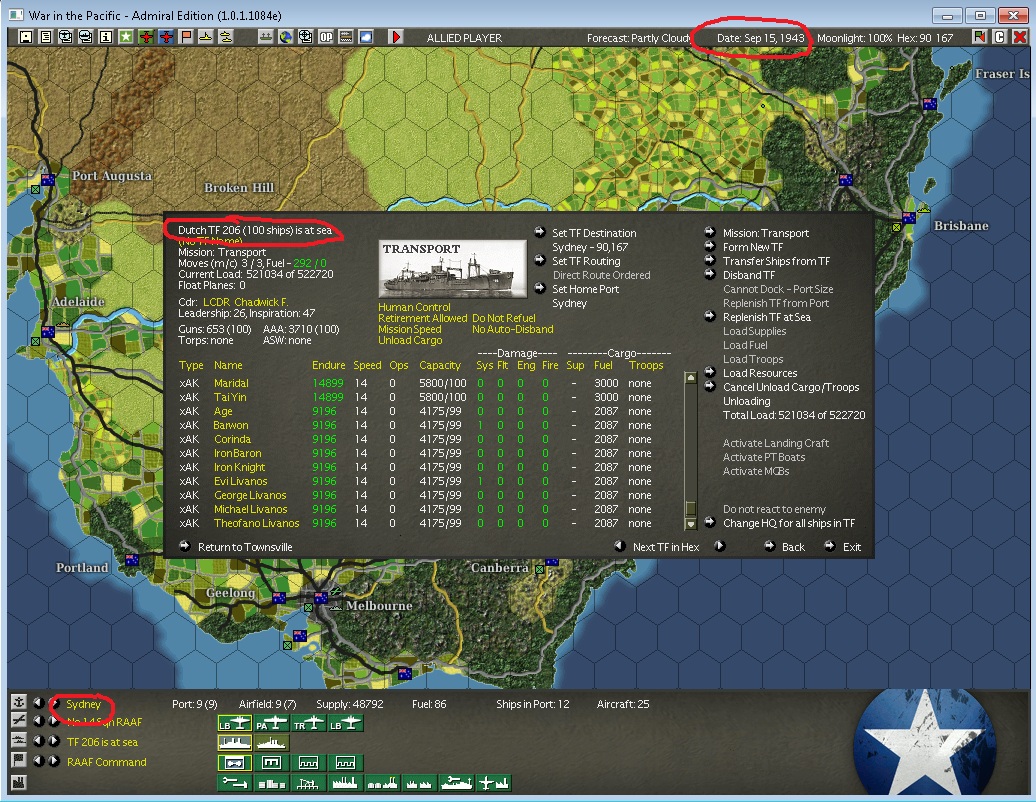This screenshot has width=1036, height=802.
Task: Click Exit in TF panel
Action: click(x=852, y=547)
